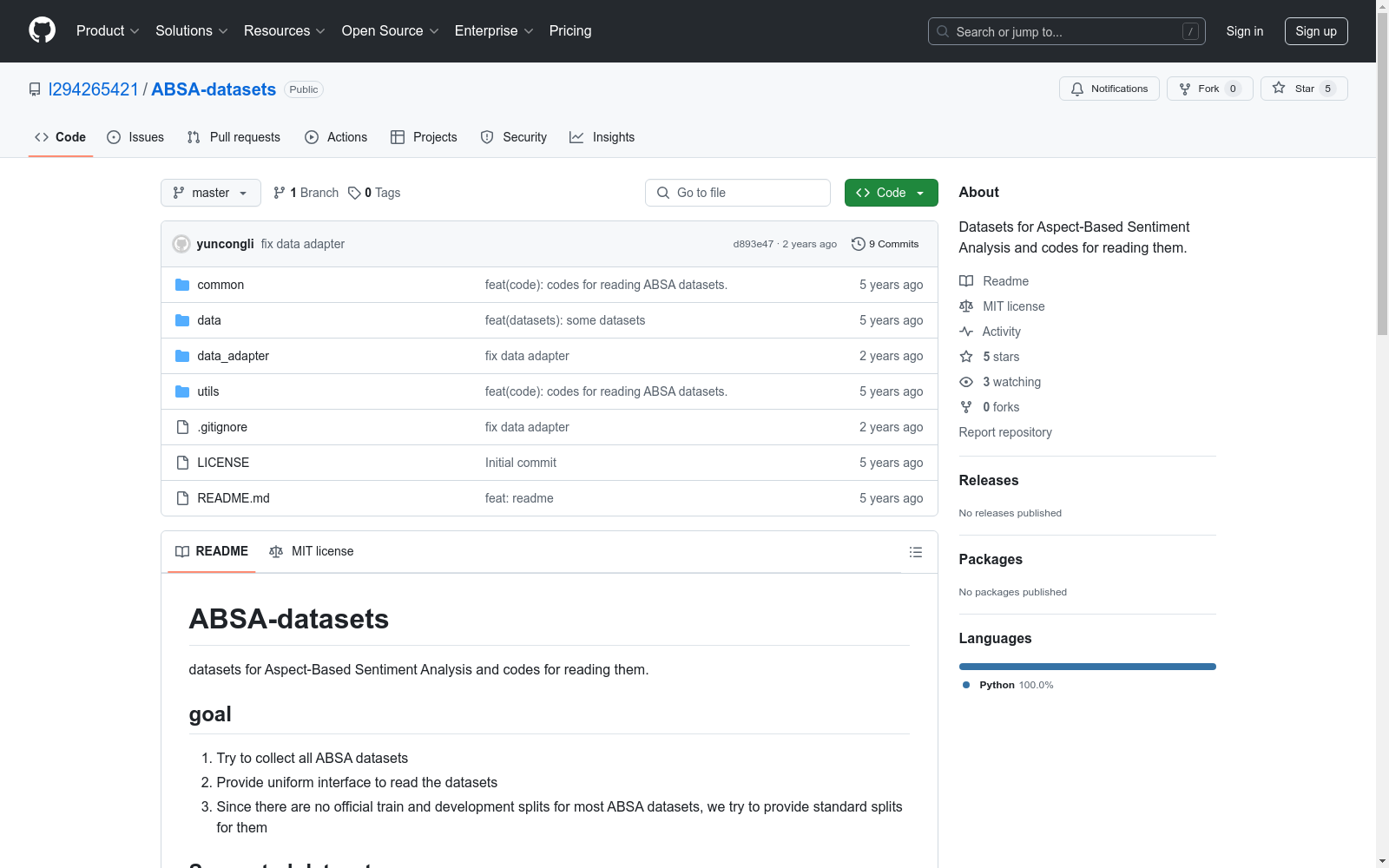The image size is (1389, 868).
Task: Click the fork icon in Fork button
Action: [x=1185, y=89]
